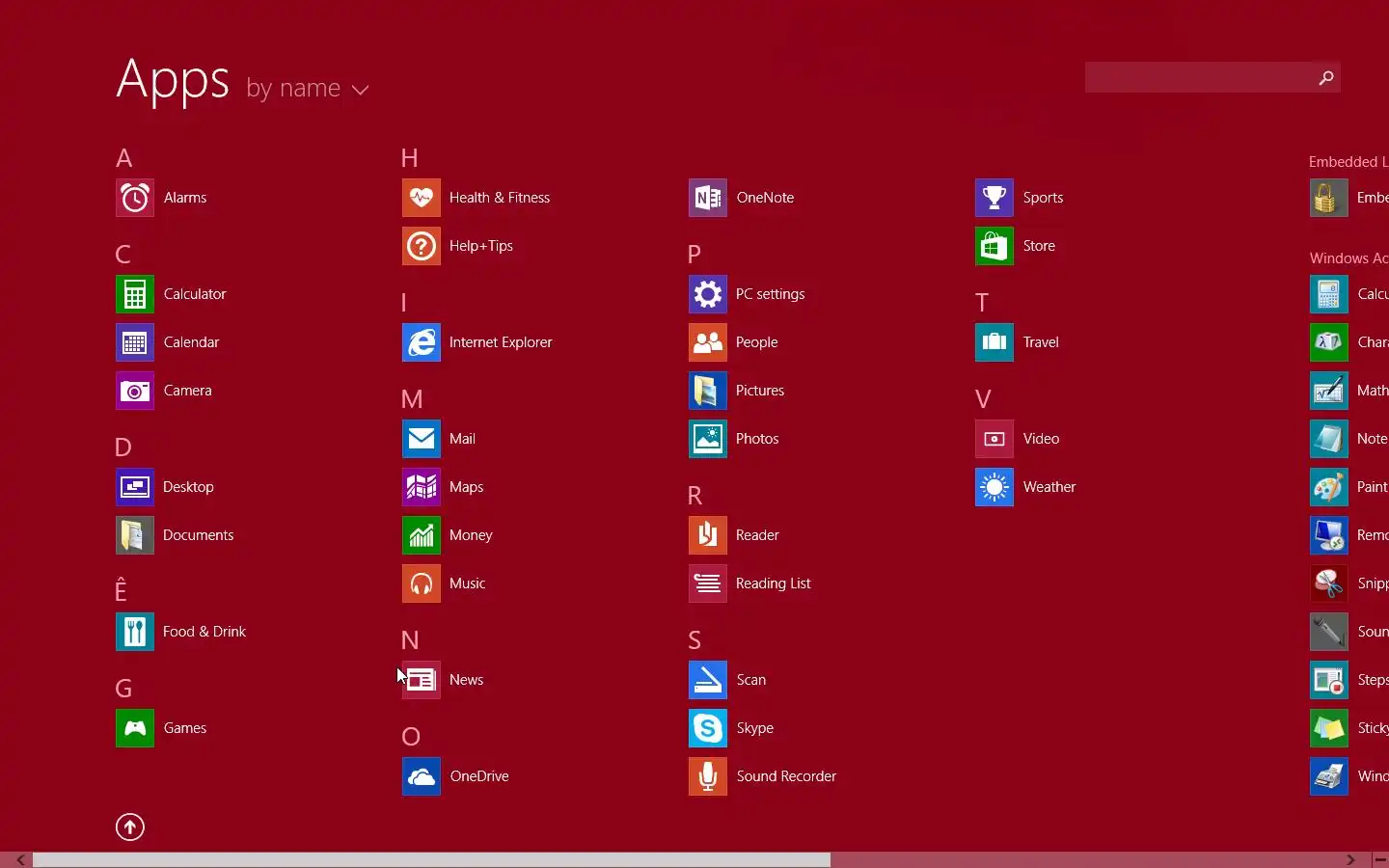Click the 'PC settings' label
Viewport: 1389px width, 868px height.
770,294
